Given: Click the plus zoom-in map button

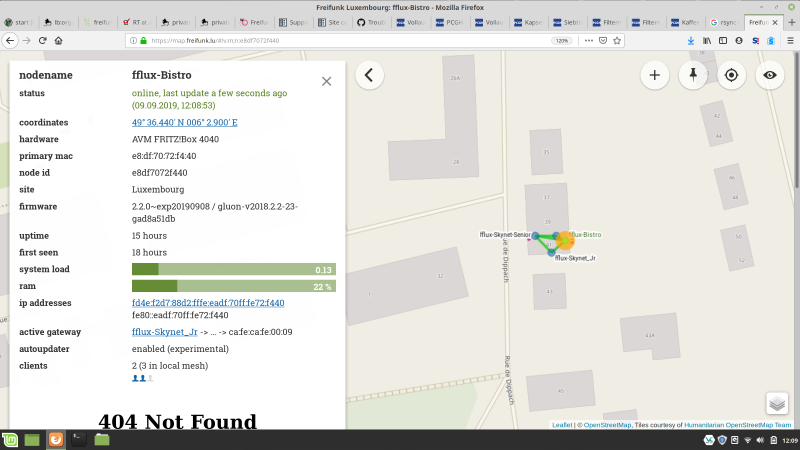Looking at the screenshot, I should tap(655, 75).
